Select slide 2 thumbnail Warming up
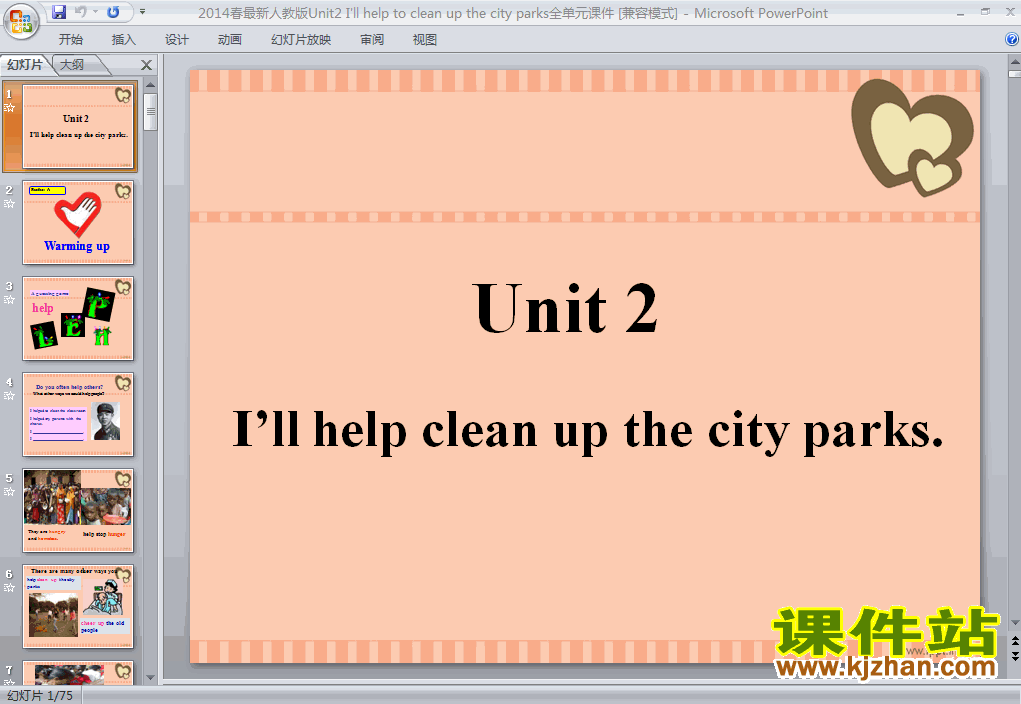This screenshot has width=1021, height=704. point(78,222)
